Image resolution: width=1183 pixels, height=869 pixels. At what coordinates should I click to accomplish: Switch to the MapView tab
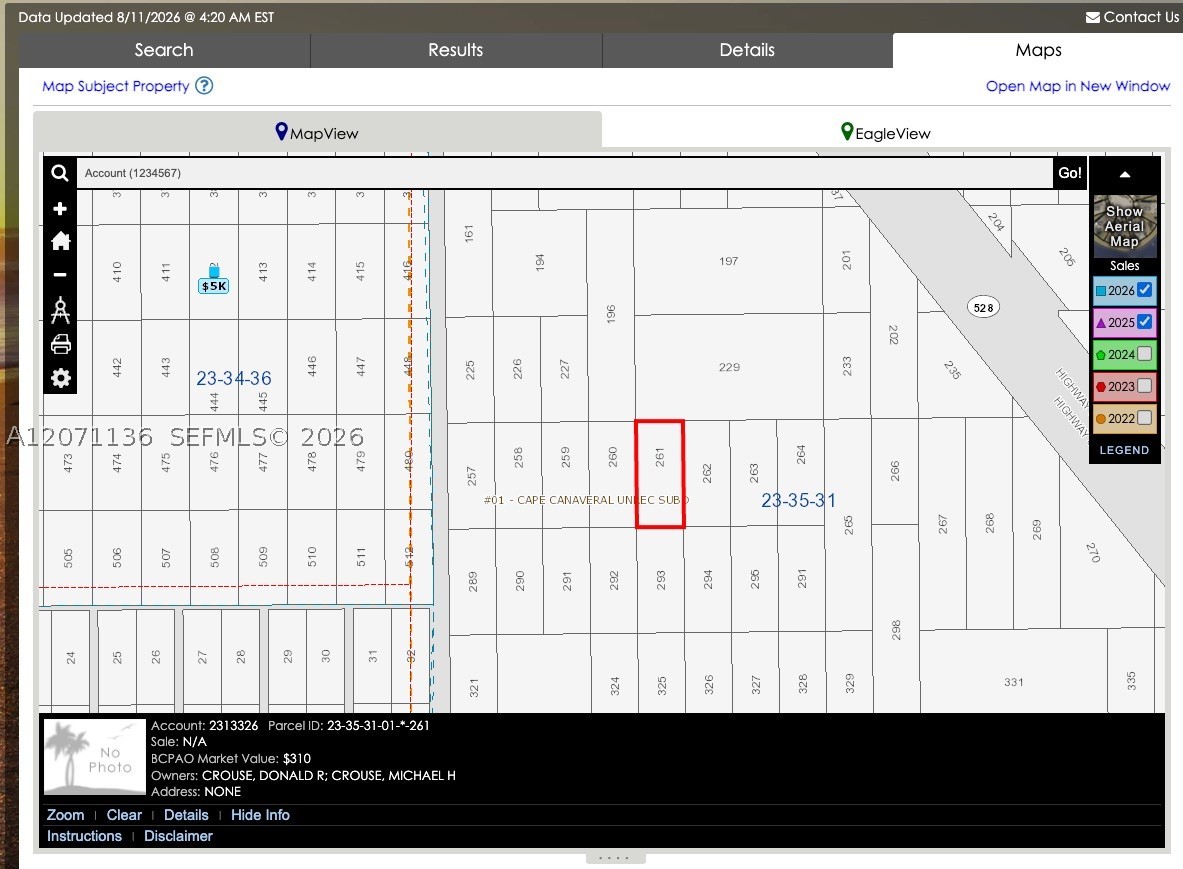pyautogui.click(x=317, y=132)
